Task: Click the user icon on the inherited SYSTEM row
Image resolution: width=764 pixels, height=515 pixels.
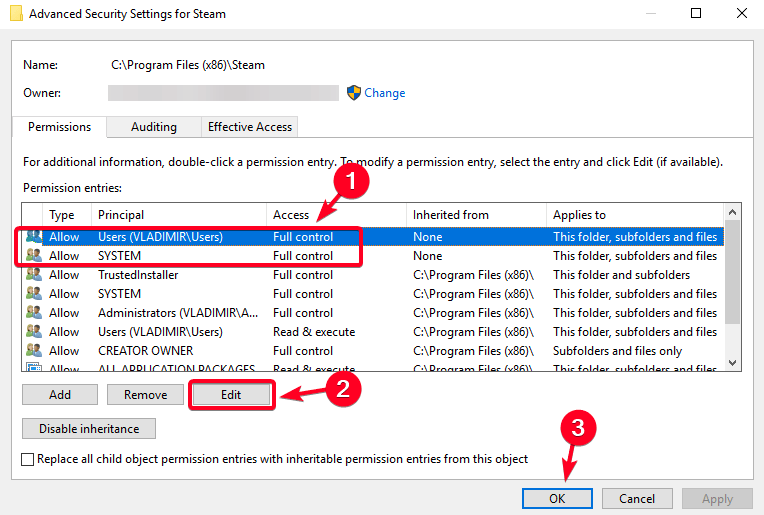Action: (33, 294)
